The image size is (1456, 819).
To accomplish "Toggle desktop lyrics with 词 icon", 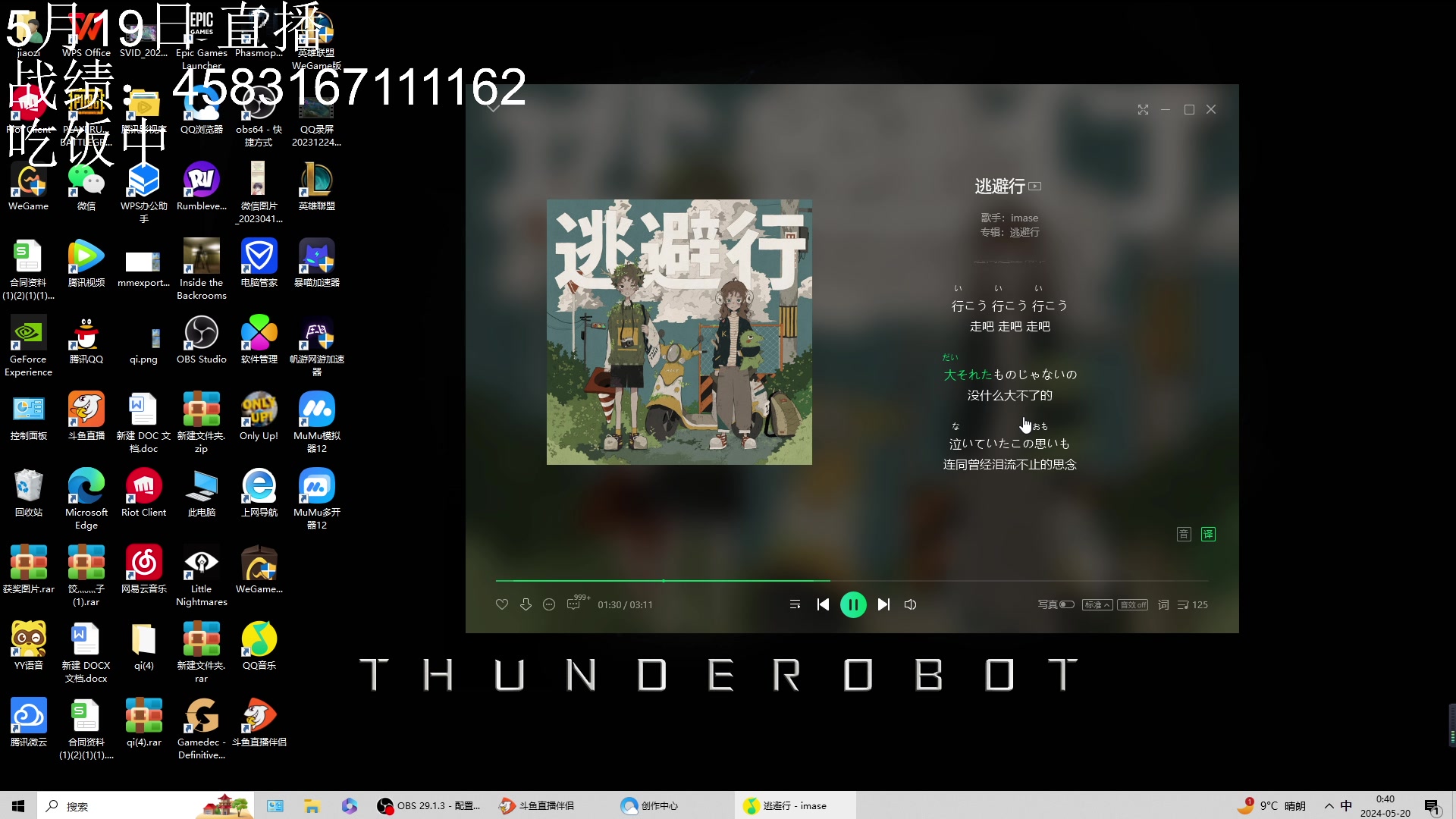I will [x=1163, y=604].
